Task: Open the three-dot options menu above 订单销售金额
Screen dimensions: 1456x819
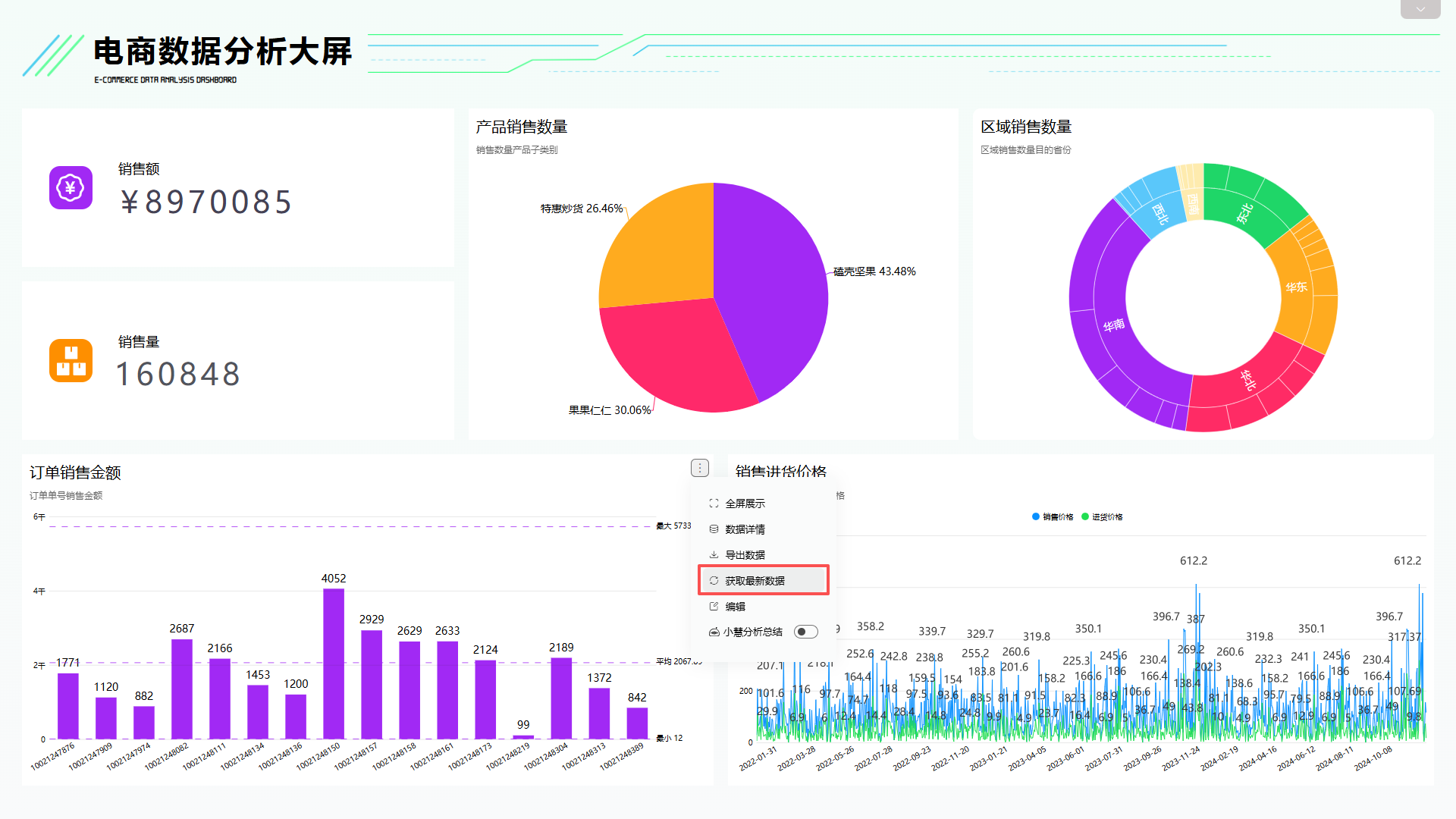Action: [699, 468]
